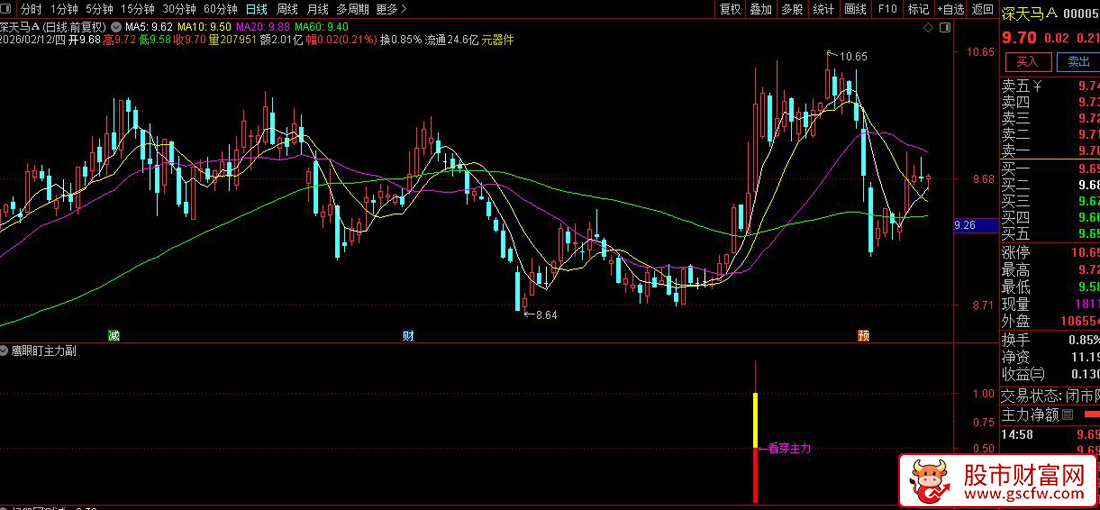The image size is (1100, 510).
Task: Click the 换手 turnover row
Action: (x=1049, y=340)
